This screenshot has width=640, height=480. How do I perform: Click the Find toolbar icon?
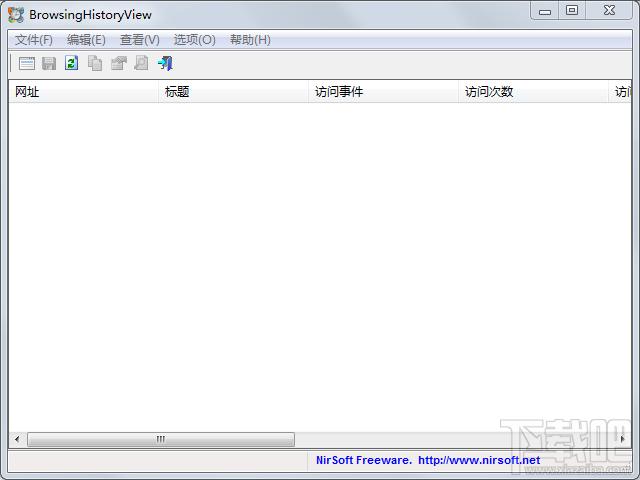tap(141, 63)
